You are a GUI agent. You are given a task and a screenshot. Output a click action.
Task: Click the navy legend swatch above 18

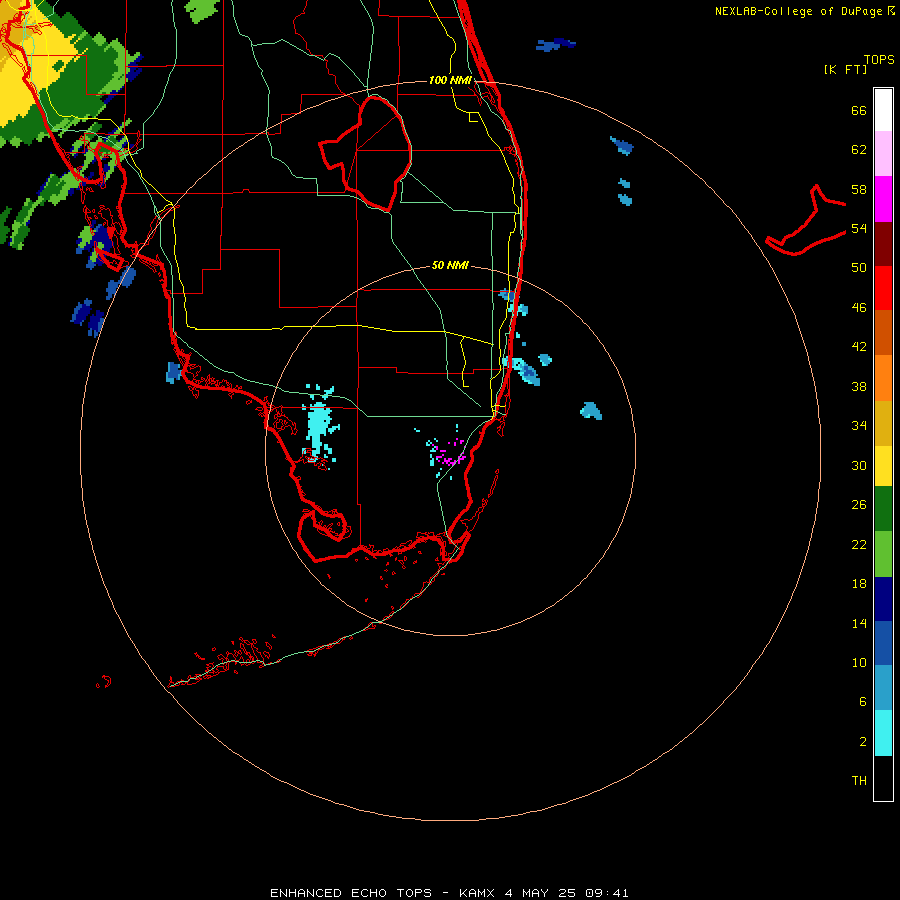click(883, 599)
